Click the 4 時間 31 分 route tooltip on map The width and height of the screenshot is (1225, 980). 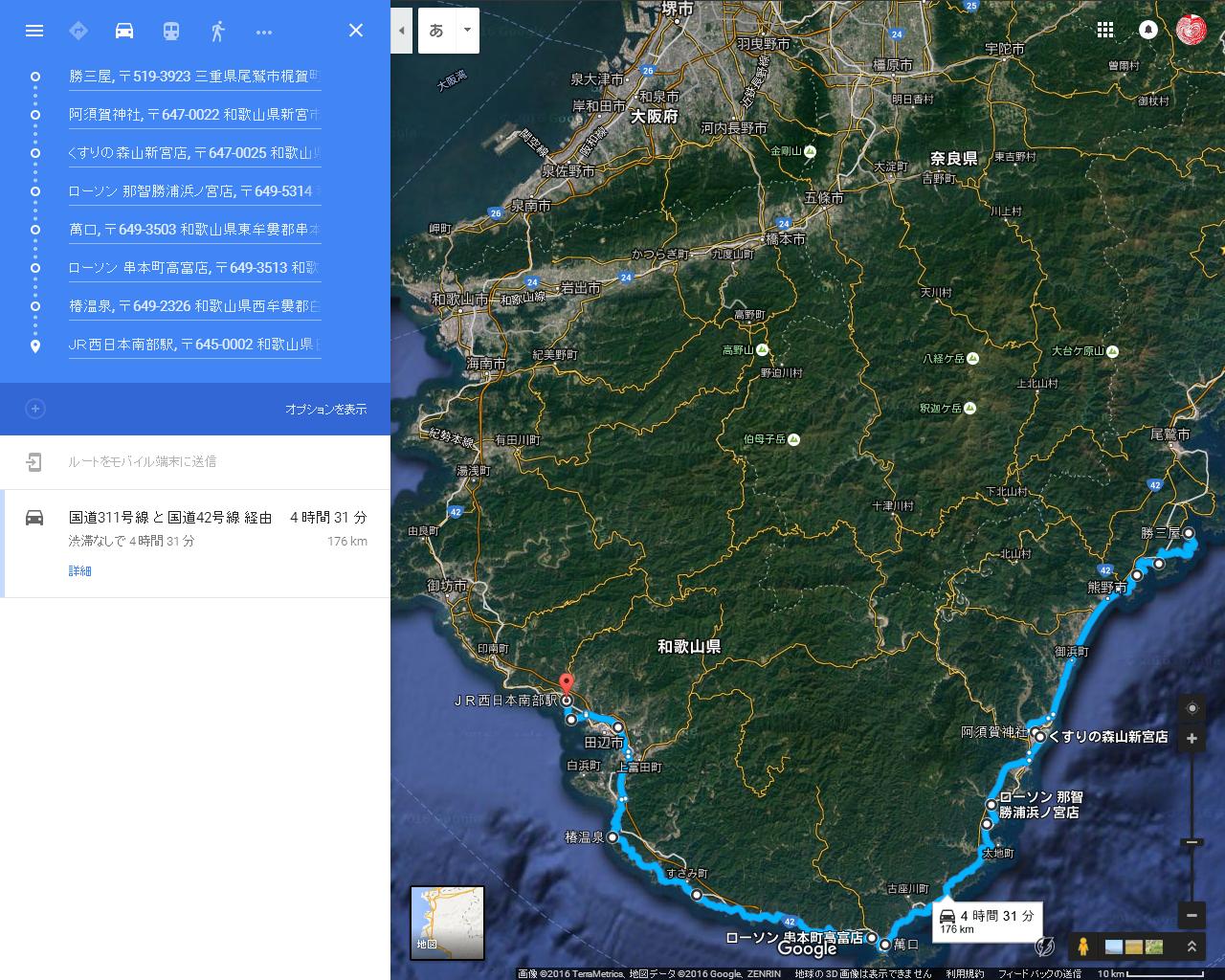coord(987,921)
